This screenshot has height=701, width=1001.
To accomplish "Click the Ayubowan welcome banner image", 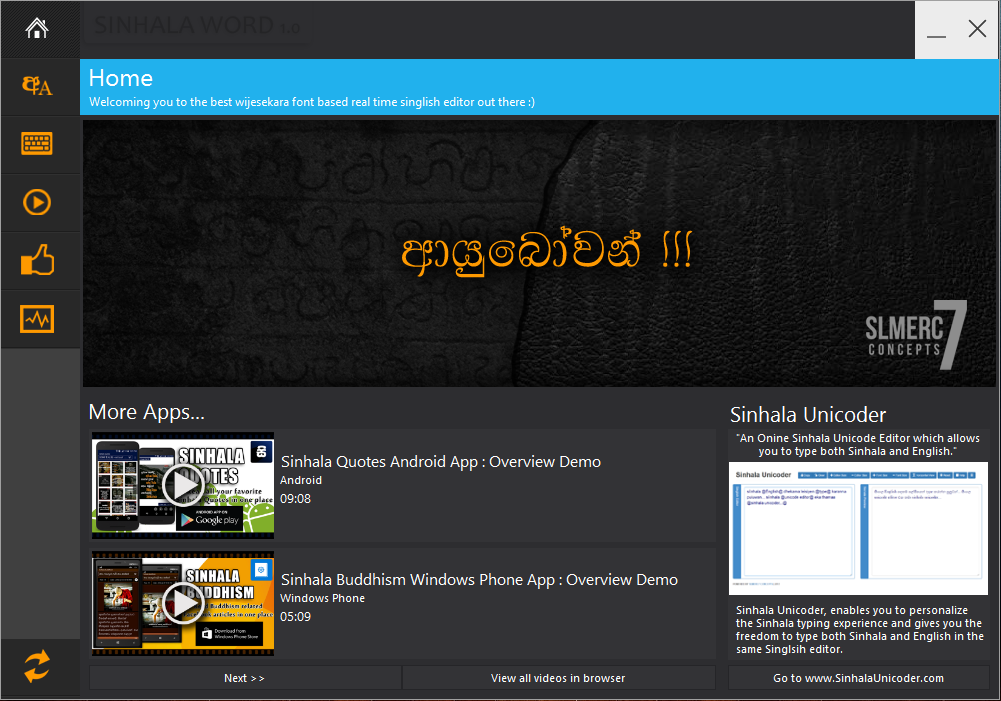I will coord(539,253).
